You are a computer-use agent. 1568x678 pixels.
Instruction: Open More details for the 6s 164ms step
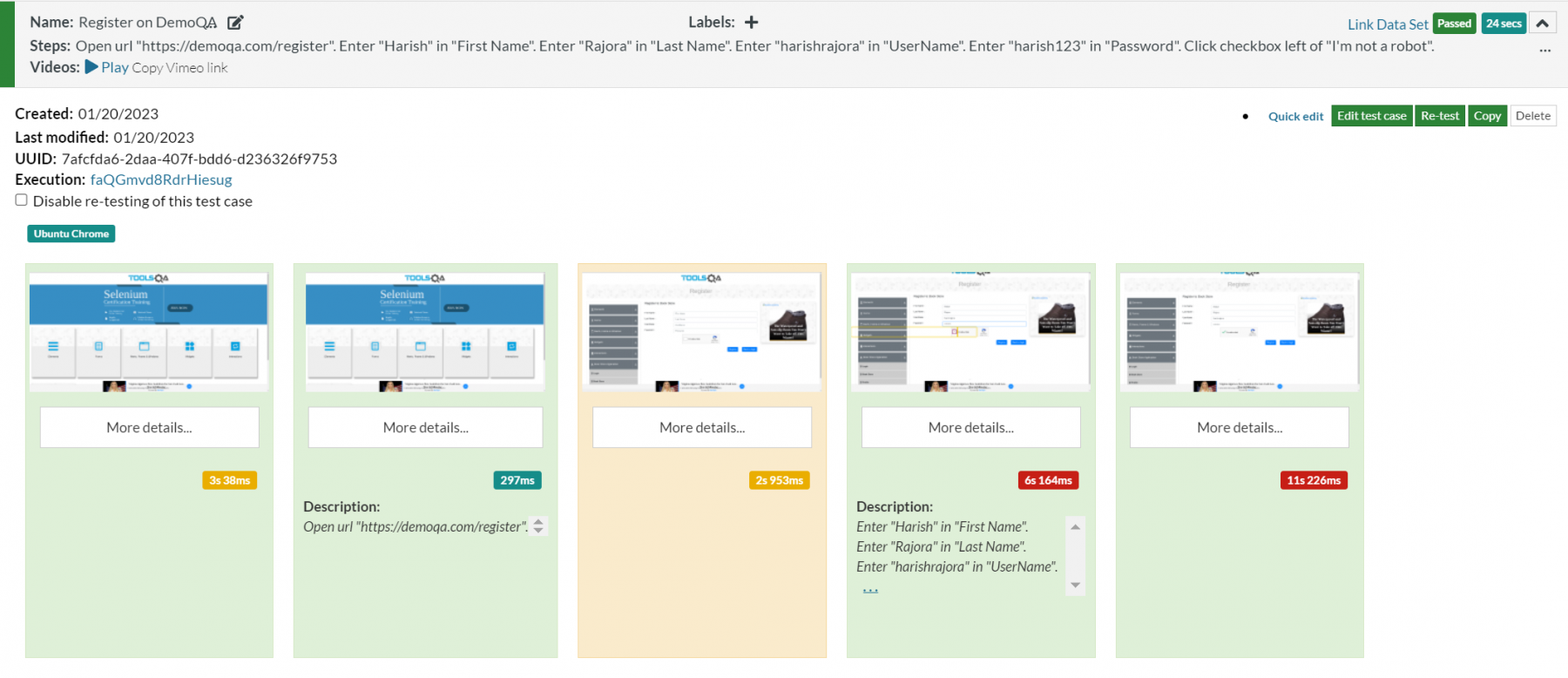tap(970, 428)
